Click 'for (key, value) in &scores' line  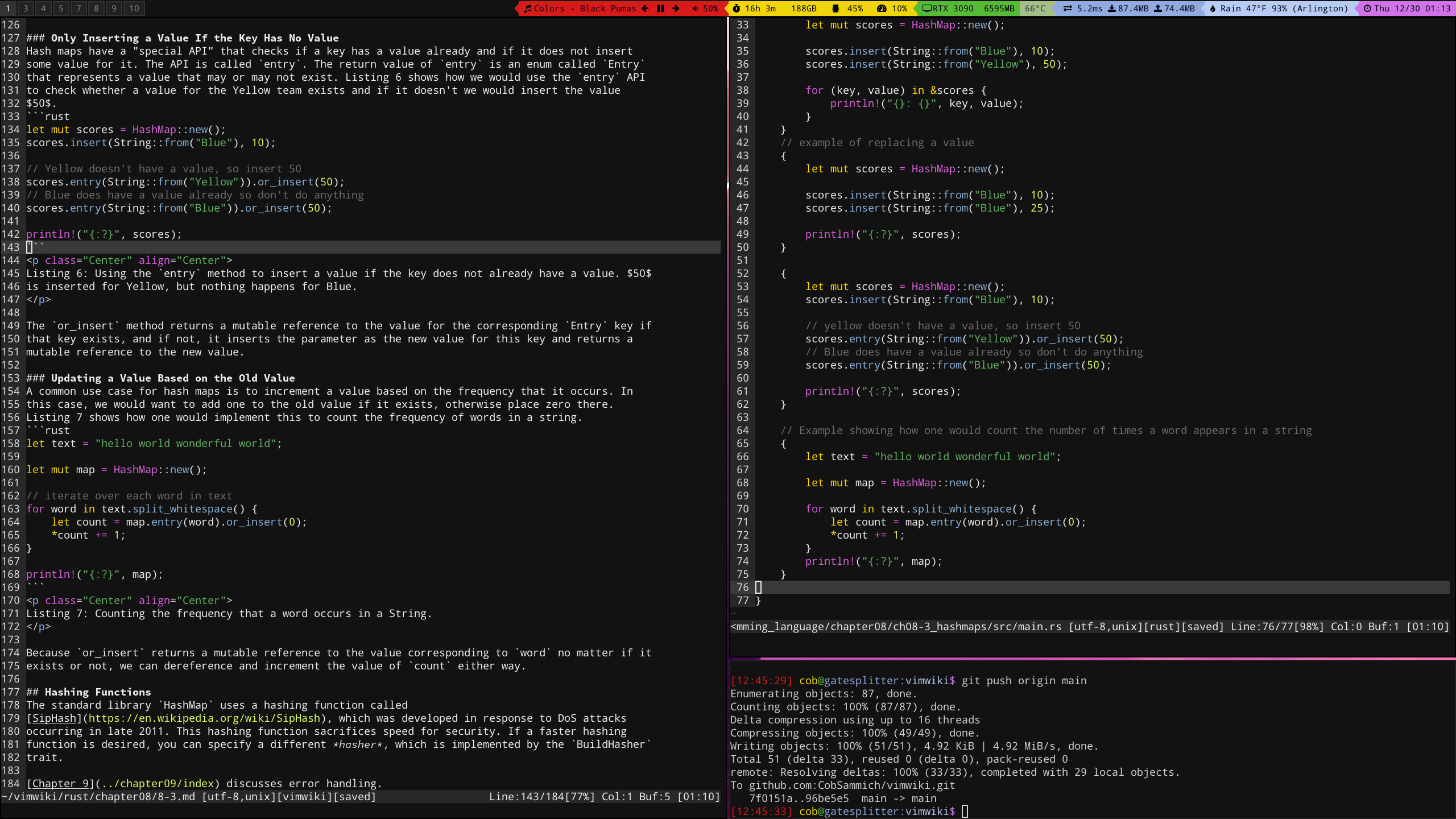pyautogui.click(x=896, y=90)
